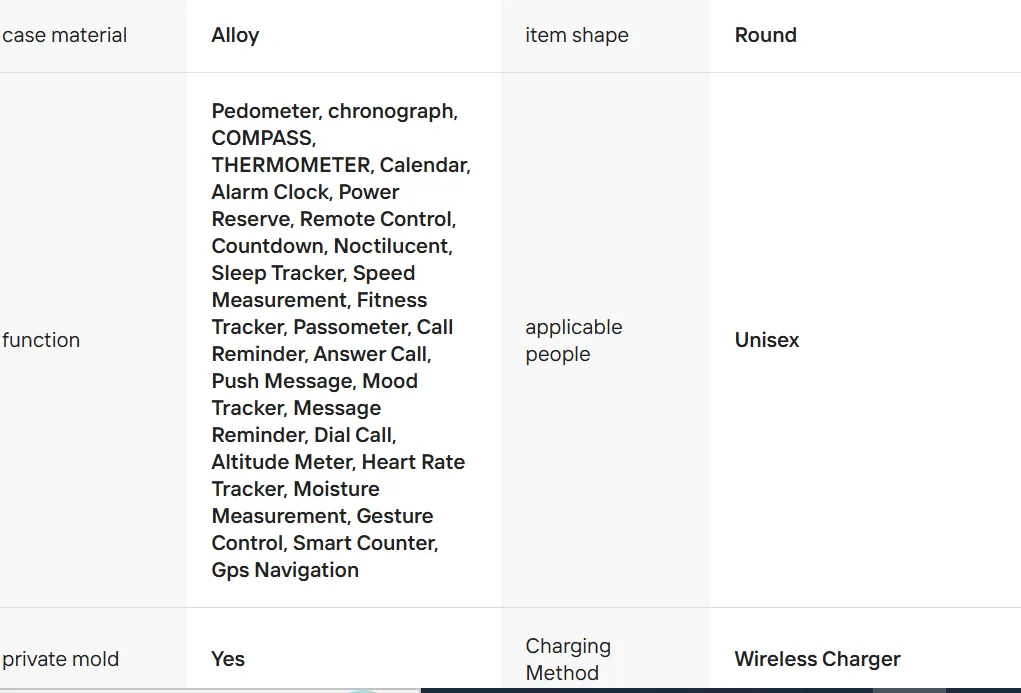This screenshot has height=693, width=1021.
Task: Select the "Round" item shape value
Action: (765, 35)
